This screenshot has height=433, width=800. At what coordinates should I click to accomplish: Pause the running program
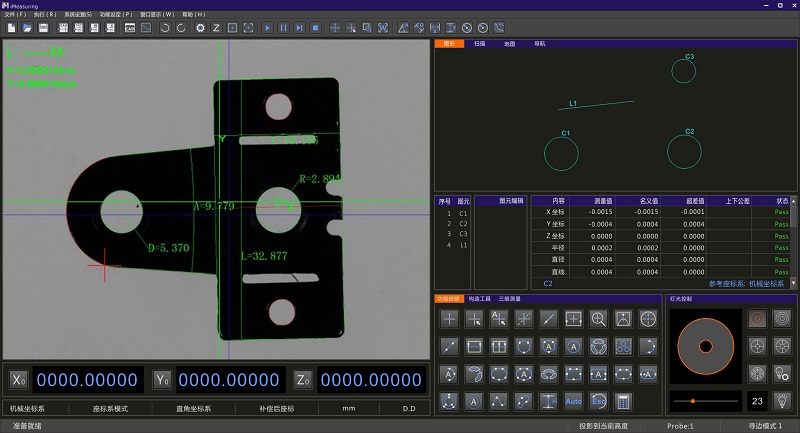coord(283,28)
